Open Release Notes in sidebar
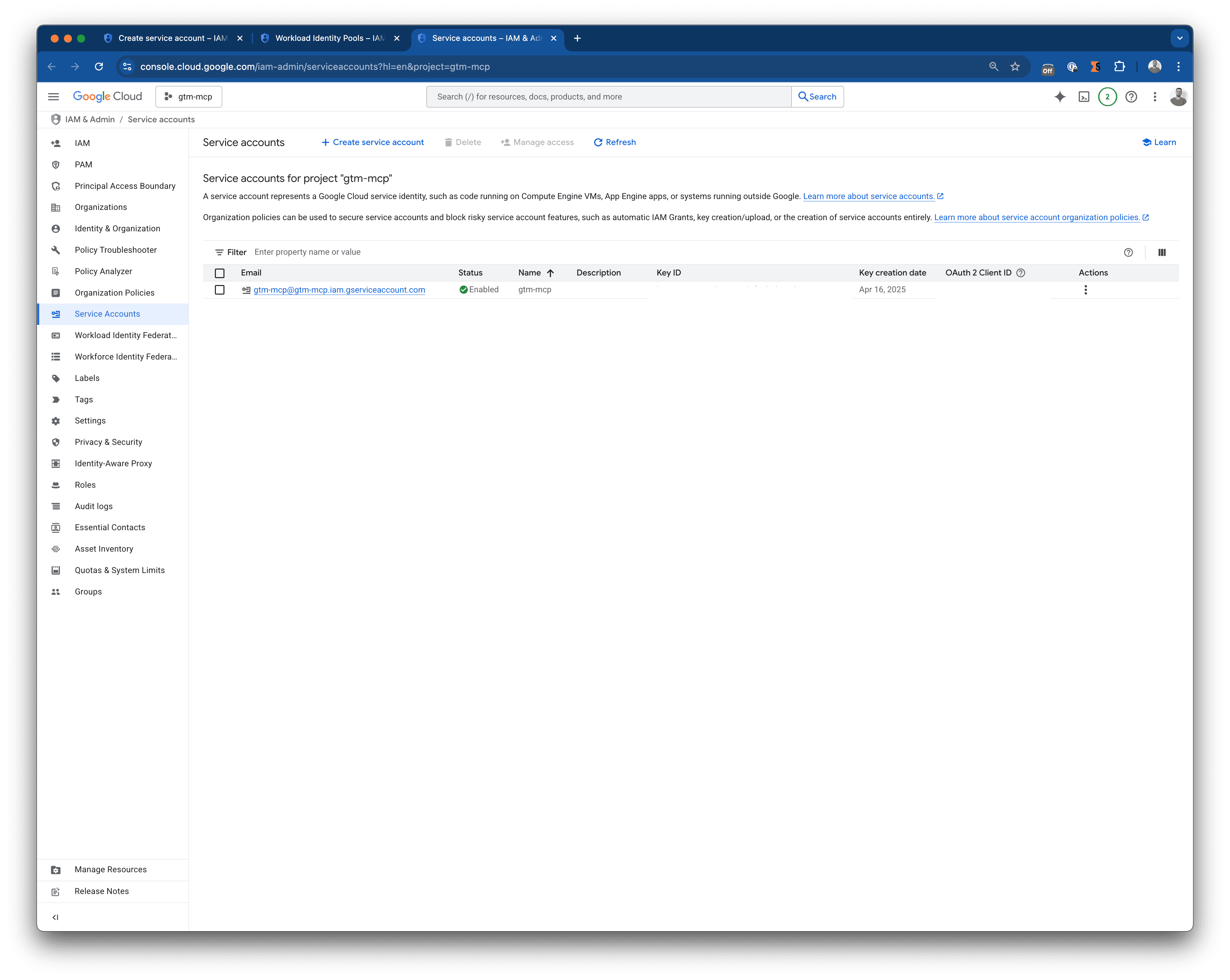 point(113,892)
